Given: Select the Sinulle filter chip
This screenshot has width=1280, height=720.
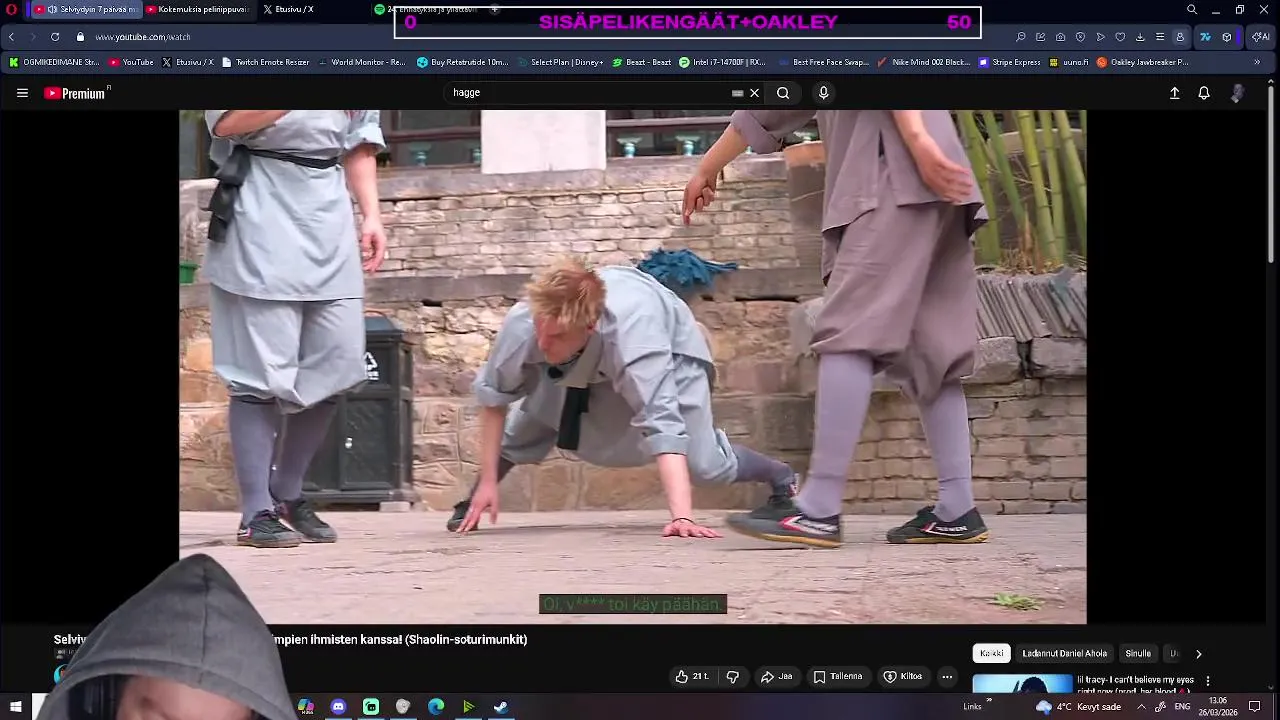Looking at the screenshot, I should tap(1138, 653).
